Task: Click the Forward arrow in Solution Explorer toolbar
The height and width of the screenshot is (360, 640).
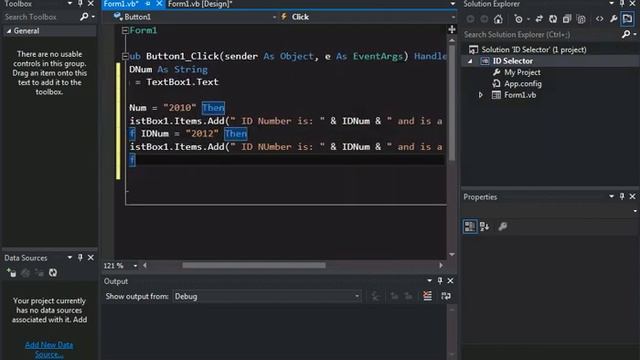Action: [x=484, y=19]
